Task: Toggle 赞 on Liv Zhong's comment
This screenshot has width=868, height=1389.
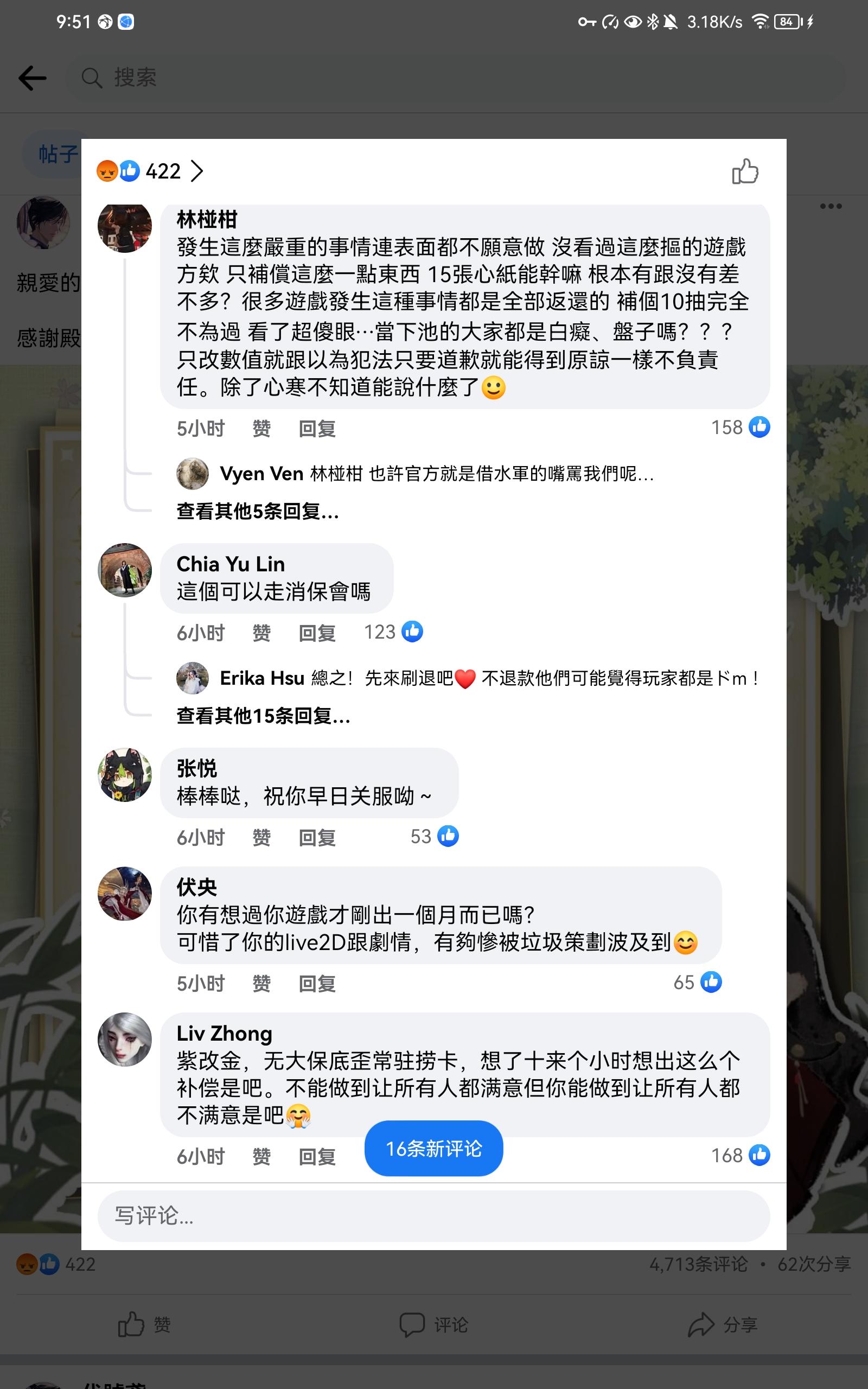Action: click(261, 1156)
